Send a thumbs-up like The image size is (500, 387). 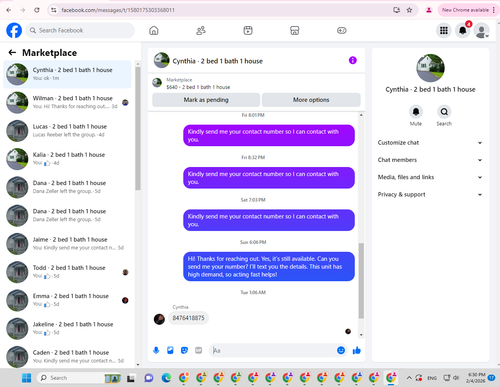pos(357,350)
